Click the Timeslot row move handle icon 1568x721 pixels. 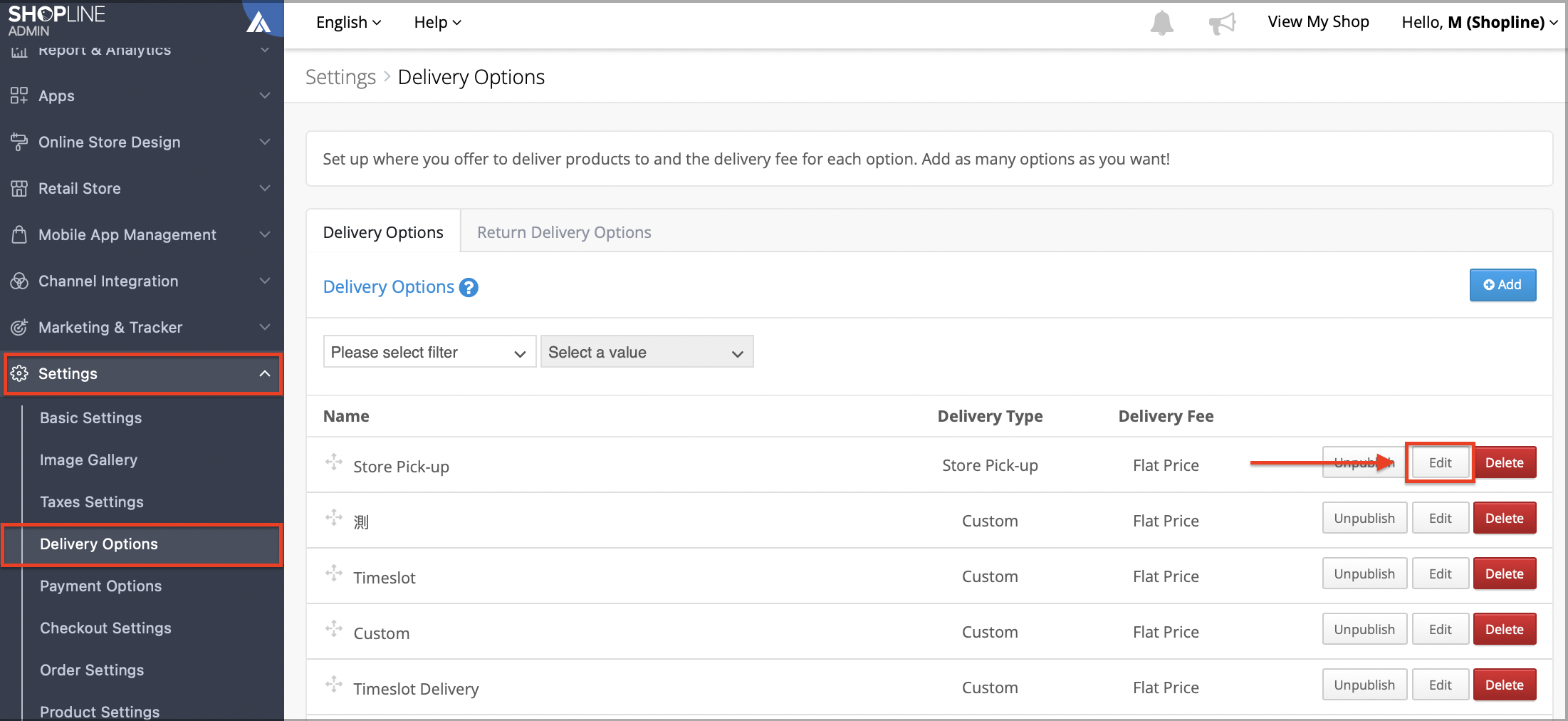click(x=333, y=573)
